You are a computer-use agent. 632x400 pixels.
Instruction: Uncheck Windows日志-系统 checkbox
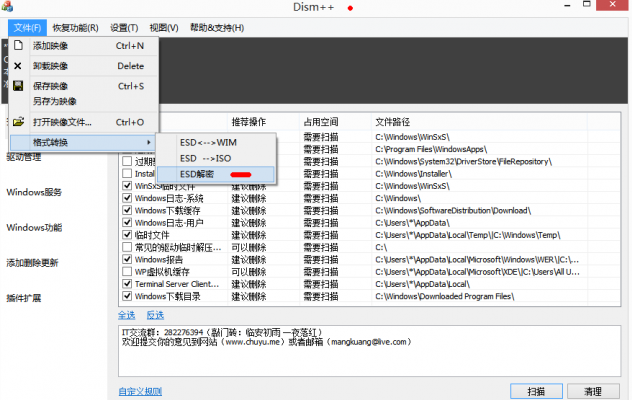click(x=127, y=198)
